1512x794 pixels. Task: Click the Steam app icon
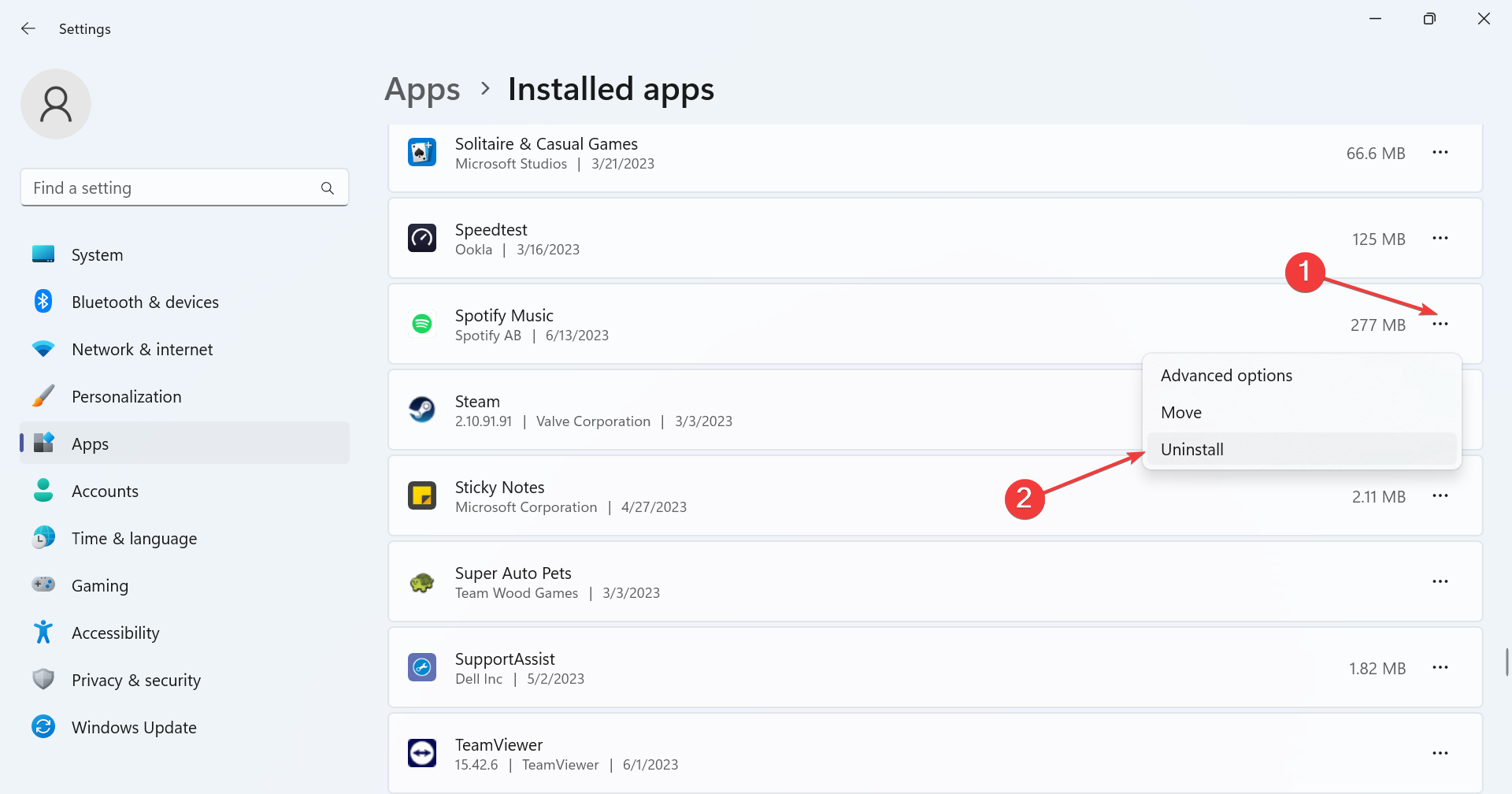point(422,410)
